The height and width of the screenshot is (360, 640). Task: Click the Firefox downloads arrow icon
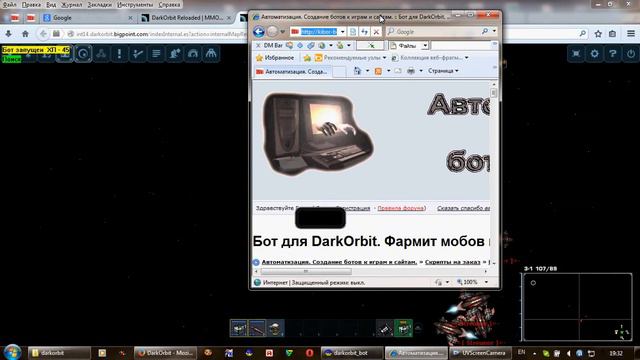tap(8, 34)
